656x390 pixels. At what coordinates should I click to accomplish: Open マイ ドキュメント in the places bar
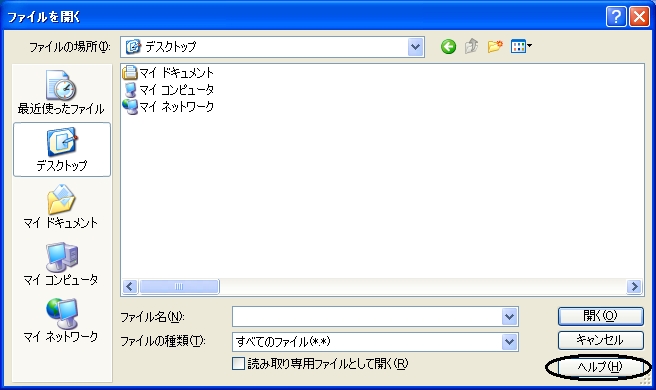click(x=61, y=207)
